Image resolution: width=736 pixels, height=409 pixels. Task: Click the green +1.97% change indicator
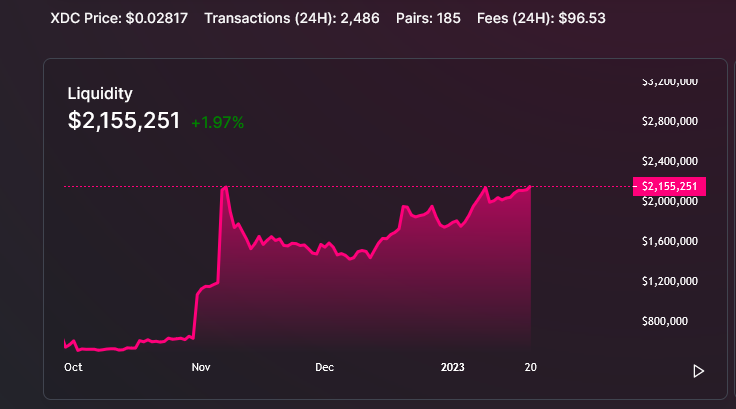coord(217,123)
